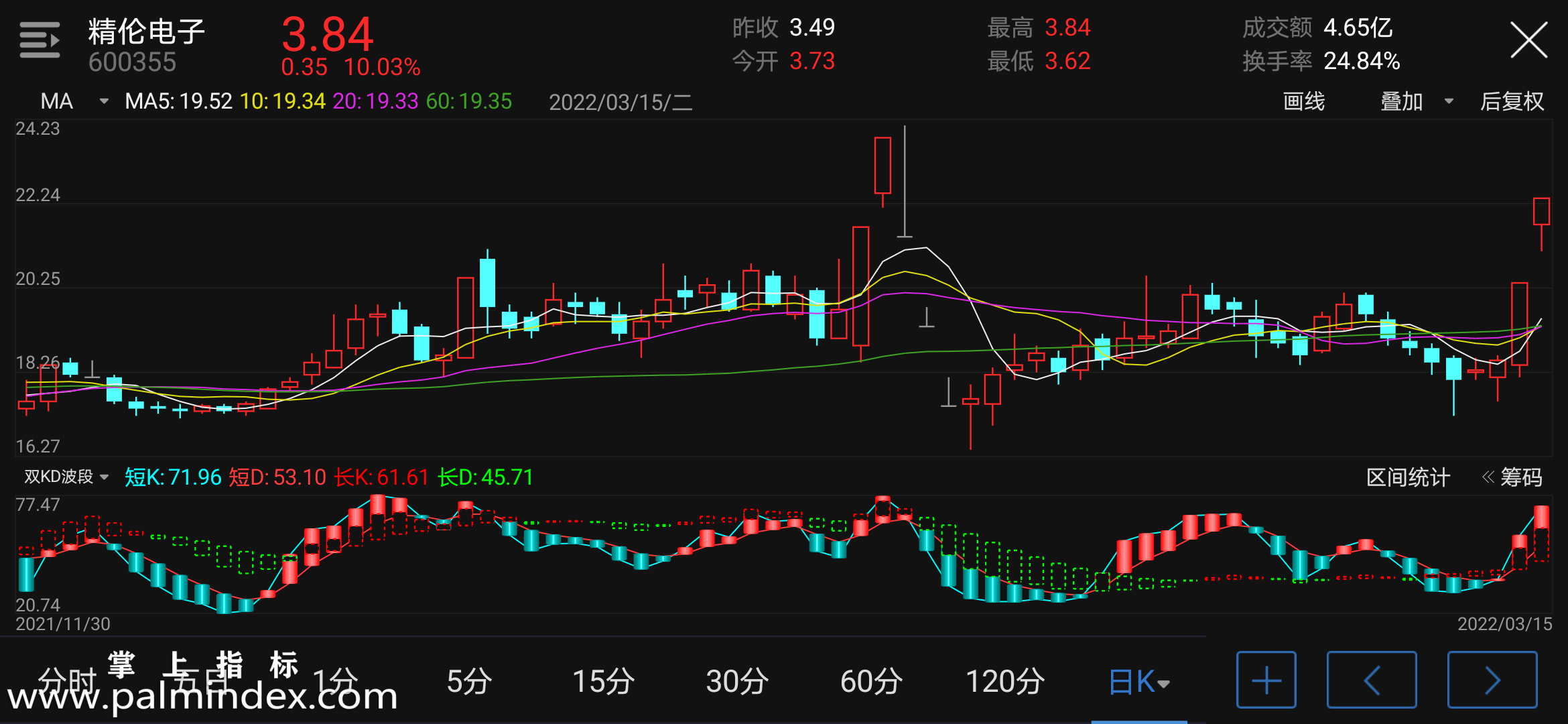Go to previous with left arrow button
1568x724 pixels.
click(x=1372, y=680)
